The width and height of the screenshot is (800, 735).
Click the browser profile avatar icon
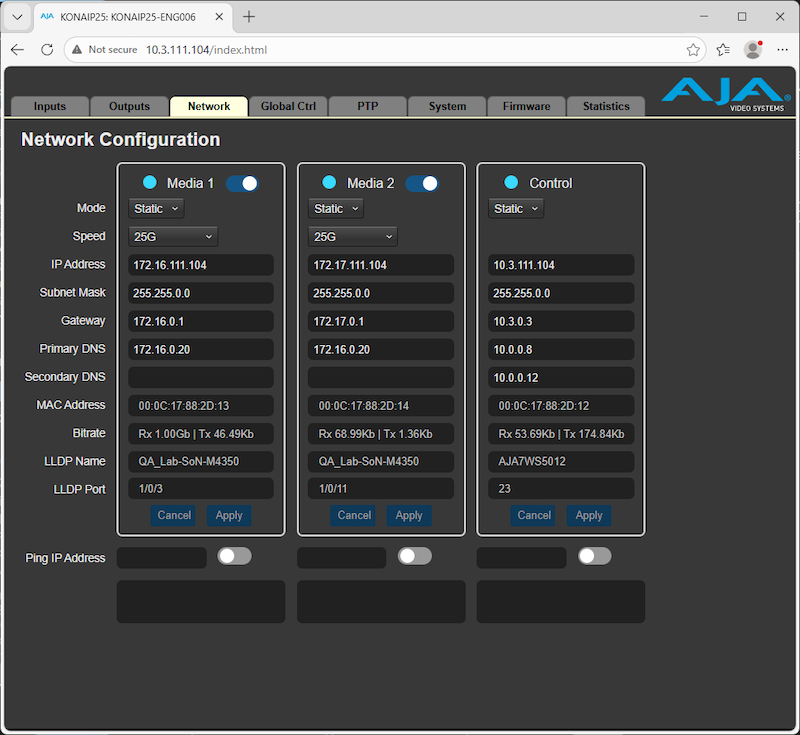(x=752, y=49)
